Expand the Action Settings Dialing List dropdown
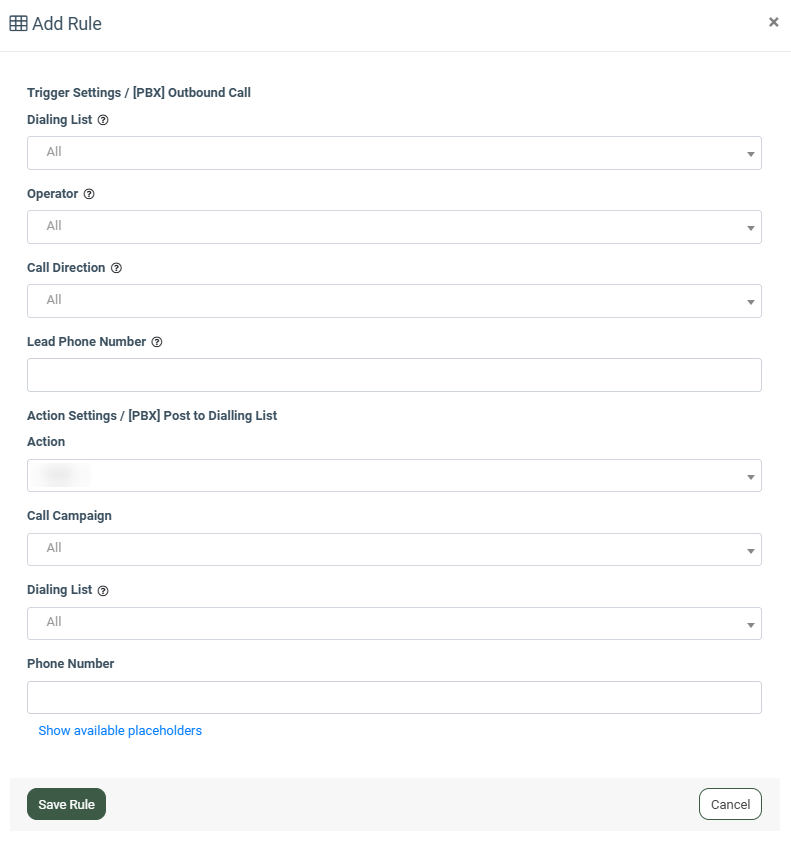 (394, 623)
